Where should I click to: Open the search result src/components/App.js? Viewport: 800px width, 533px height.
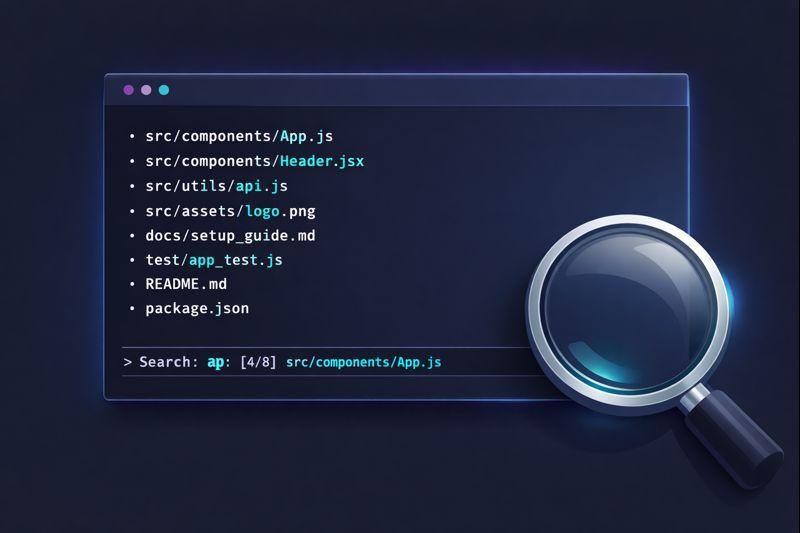click(x=363, y=362)
